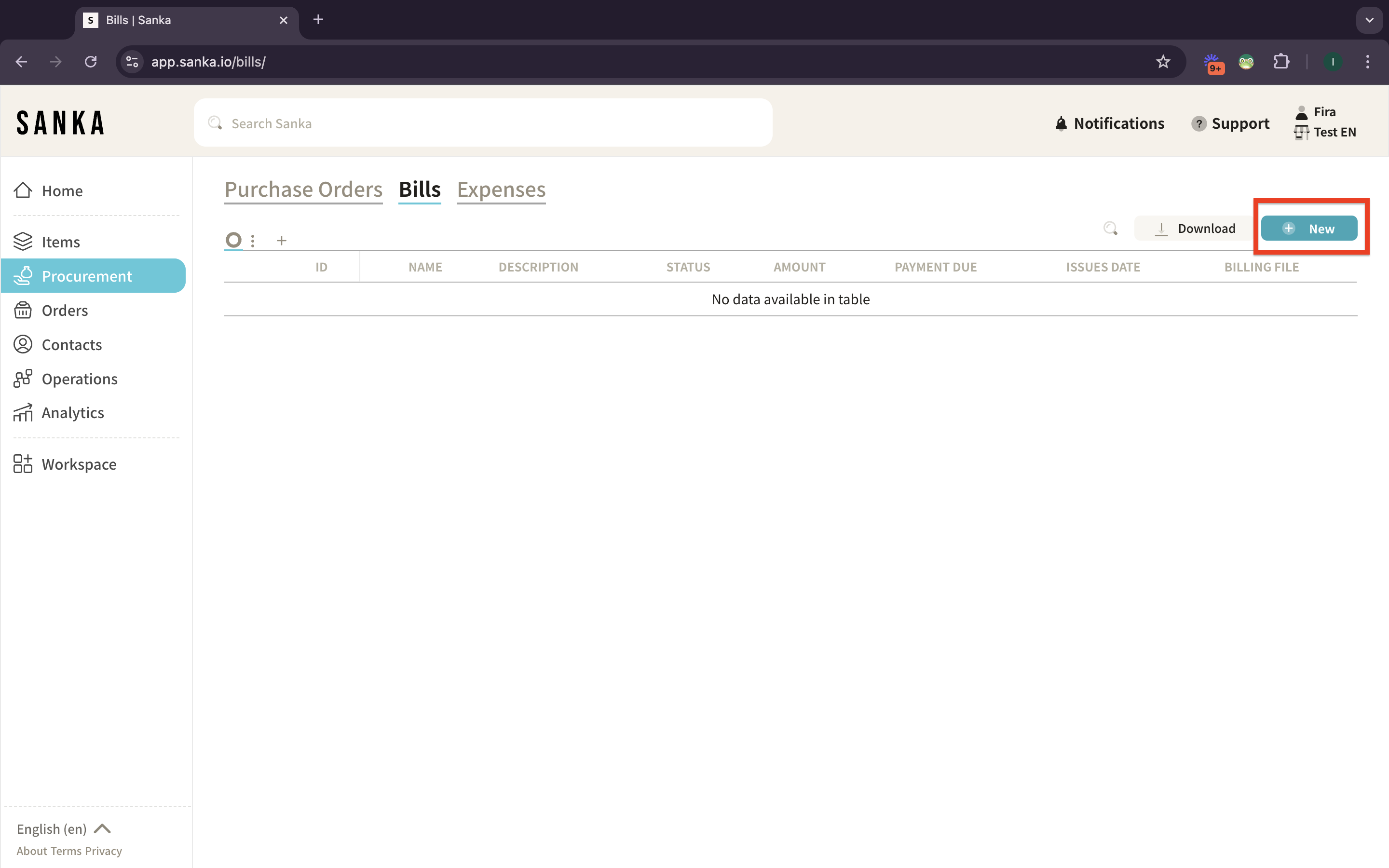Open the three-dot view options menu
The image size is (1389, 868).
pyautogui.click(x=253, y=241)
